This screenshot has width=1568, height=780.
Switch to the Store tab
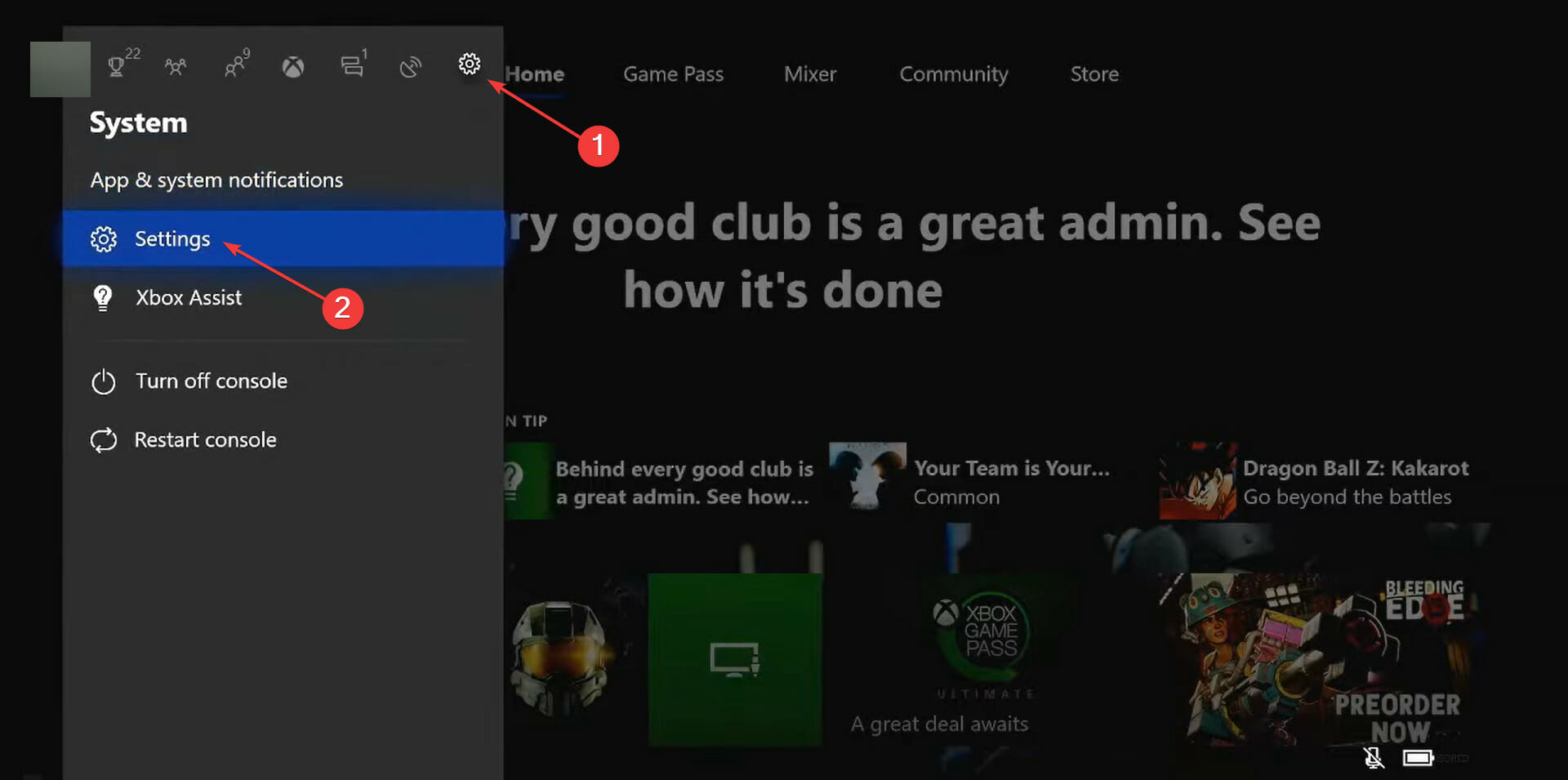1094,74
